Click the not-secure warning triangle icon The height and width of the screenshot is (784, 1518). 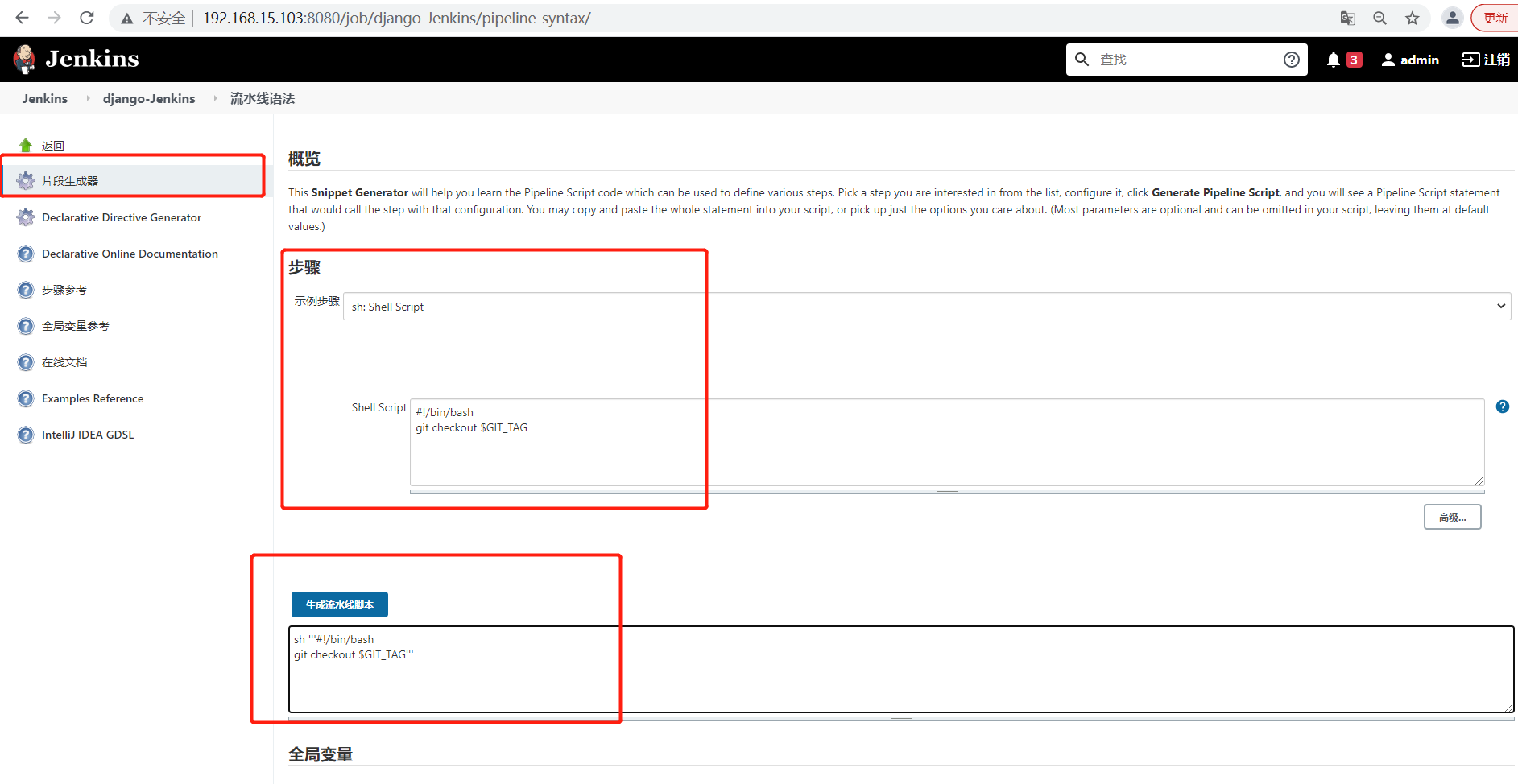point(127,19)
